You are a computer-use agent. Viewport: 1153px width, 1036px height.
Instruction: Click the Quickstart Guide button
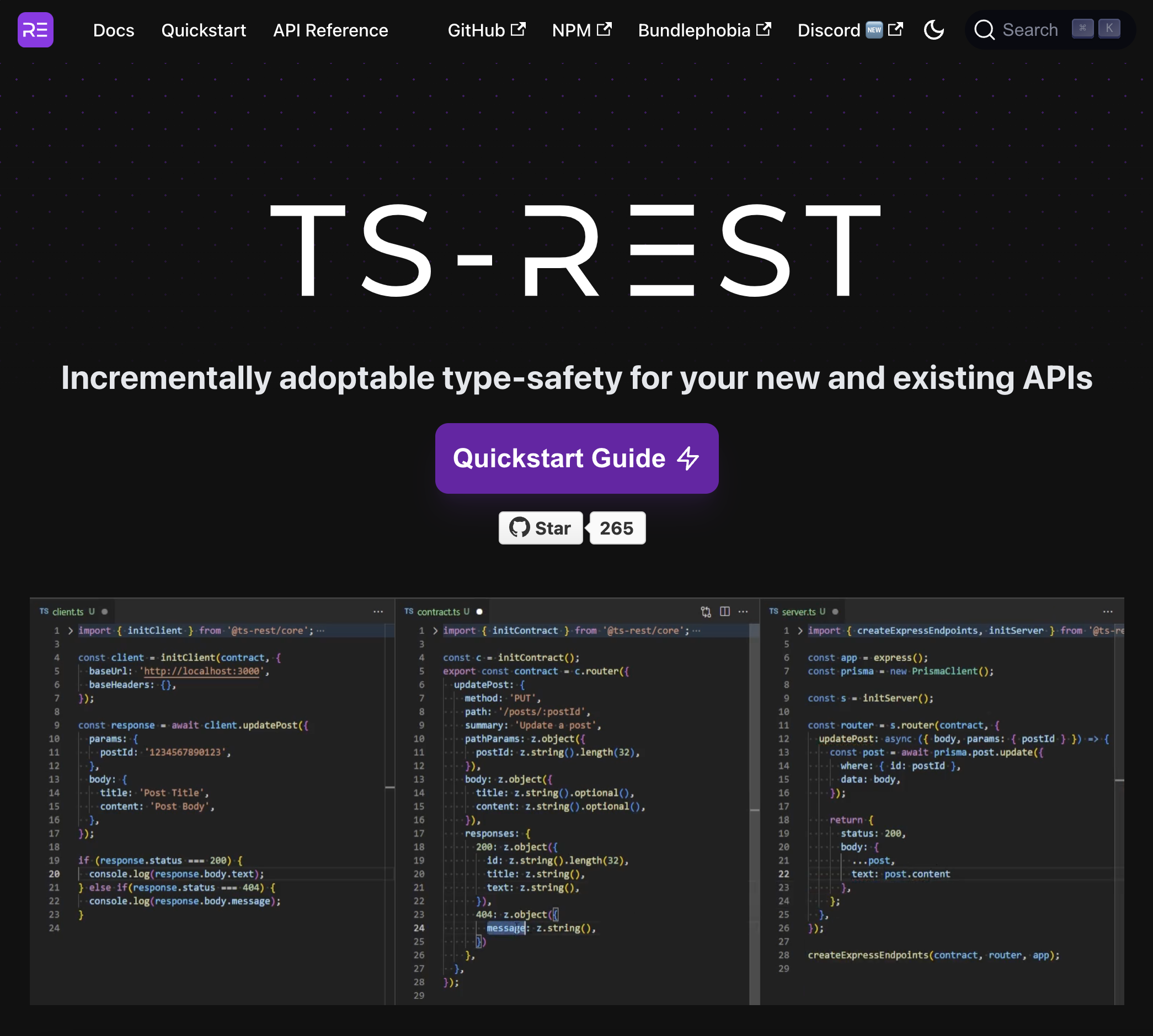pos(576,458)
